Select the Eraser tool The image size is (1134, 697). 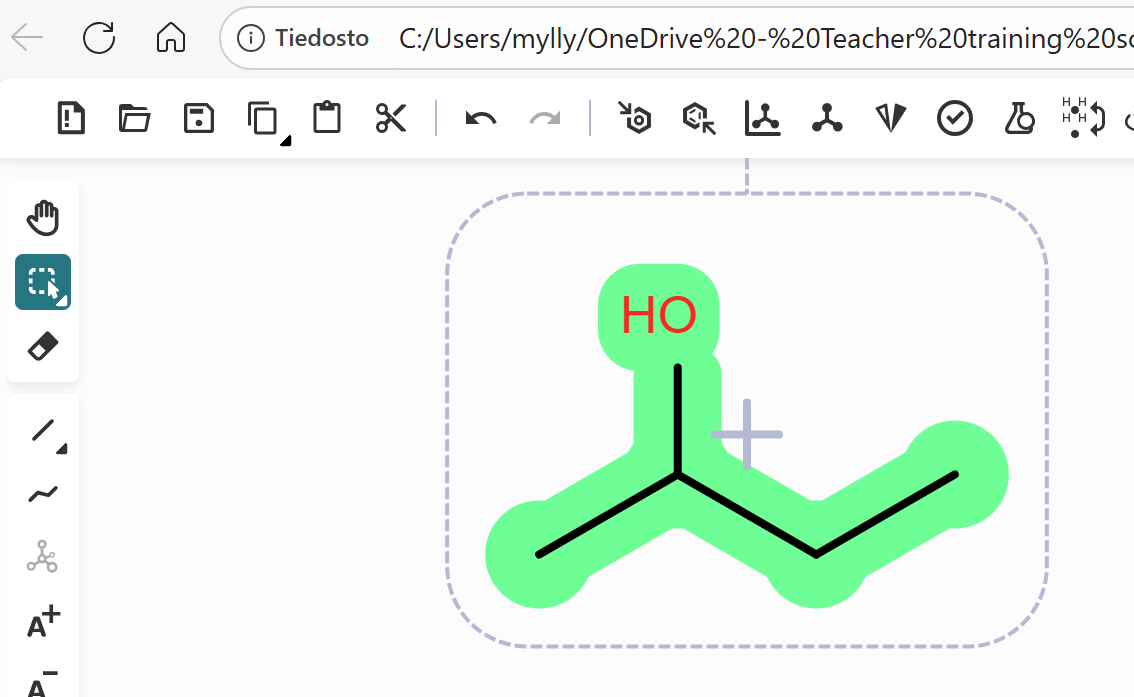click(43, 346)
